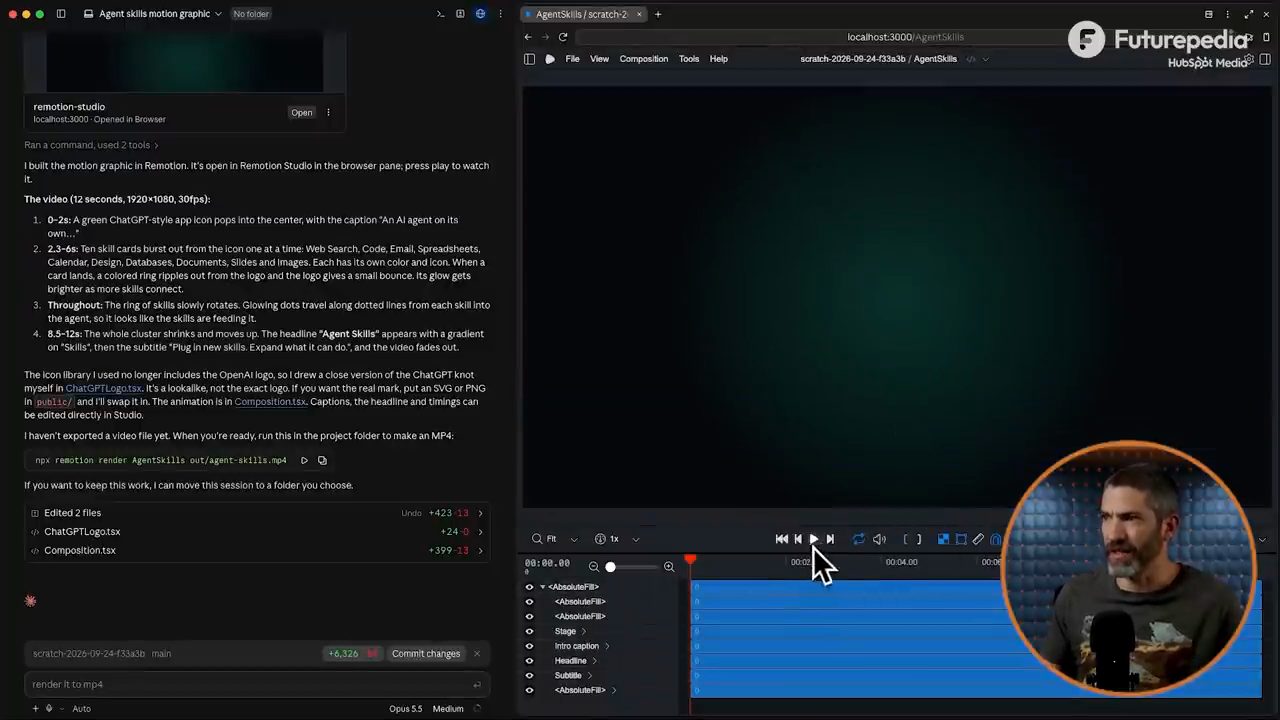Hide the Intro caption layer
1280x720 pixels.
pos(530,646)
